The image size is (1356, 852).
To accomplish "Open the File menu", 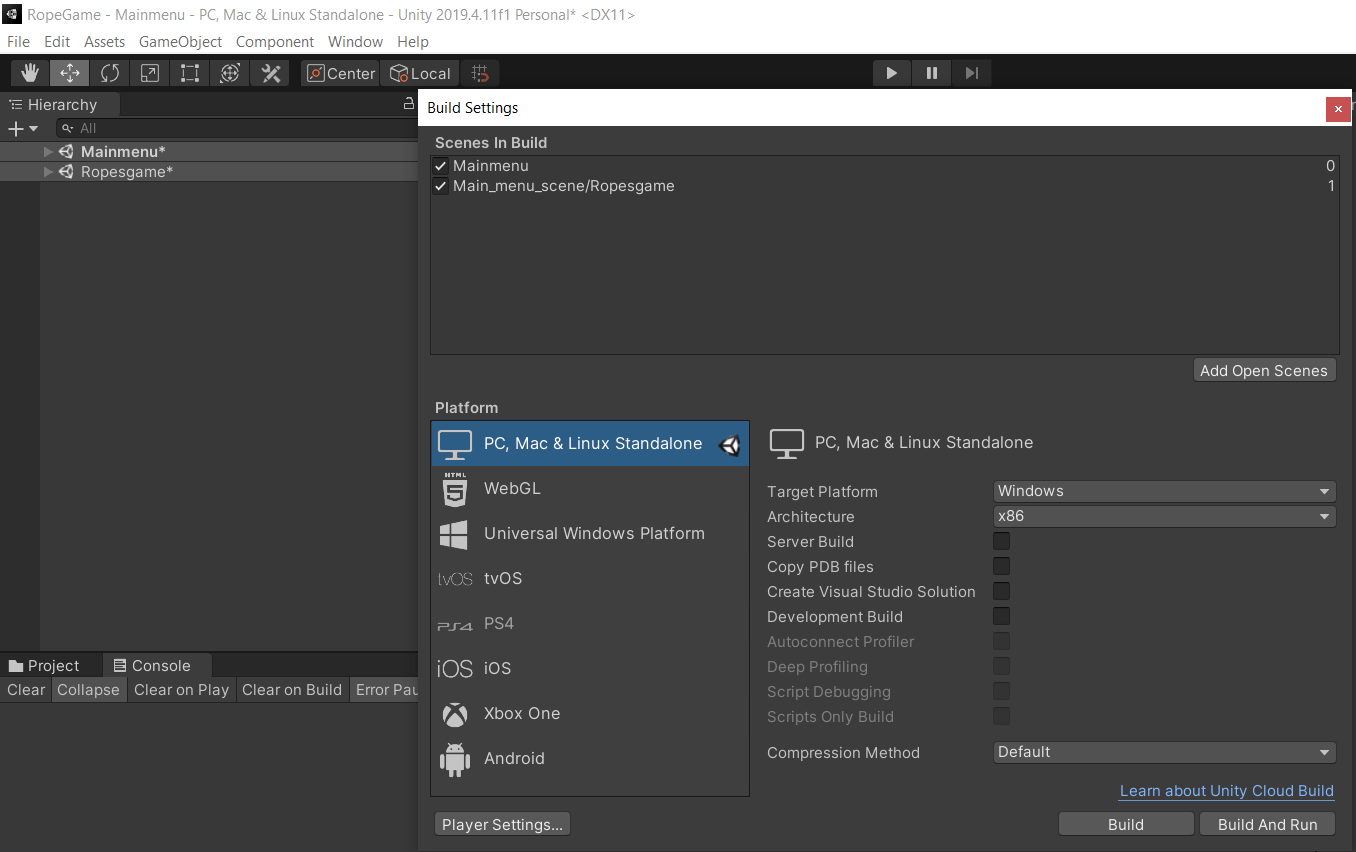I will tap(18, 42).
